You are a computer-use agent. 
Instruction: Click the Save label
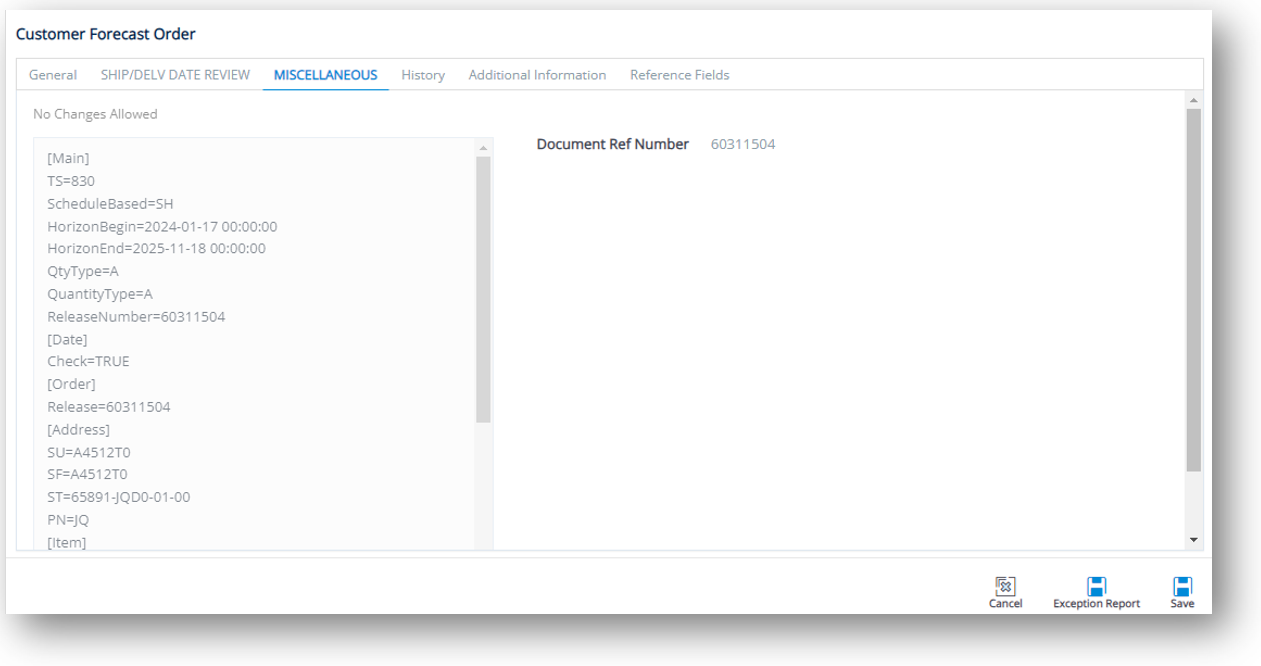(x=1182, y=604)
